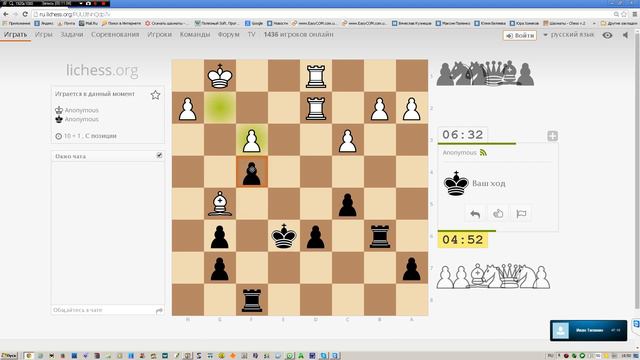
Task: Click the white rook on d1
Action: pos(316,76)
